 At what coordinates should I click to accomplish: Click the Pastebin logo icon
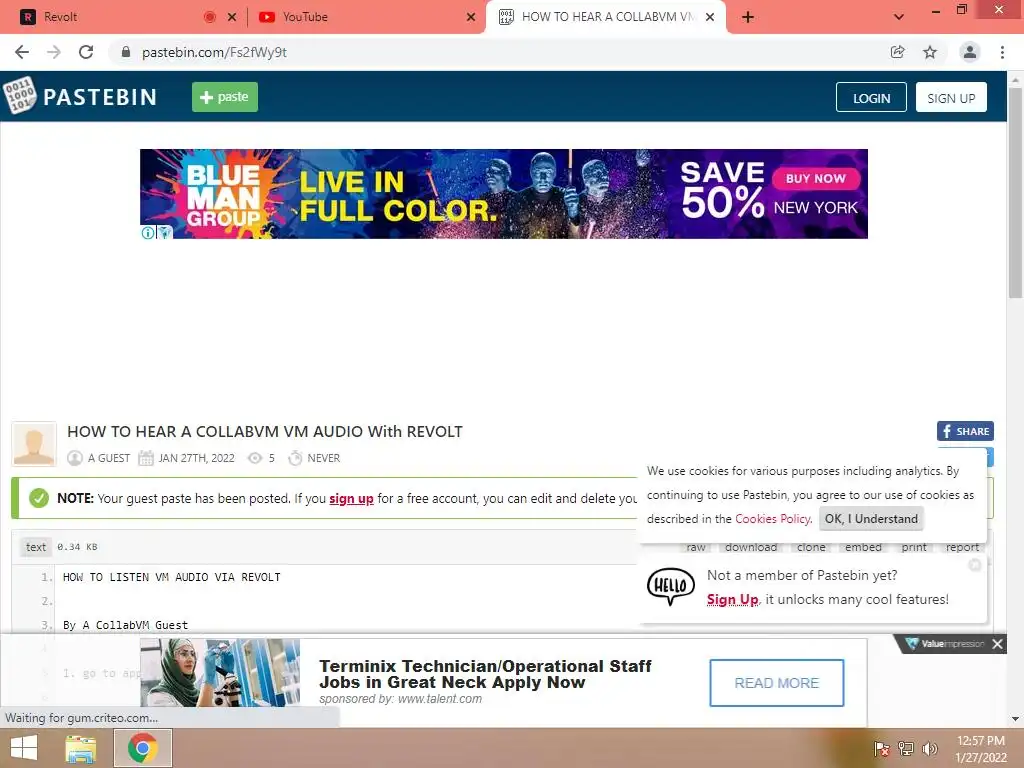[19, 96]
